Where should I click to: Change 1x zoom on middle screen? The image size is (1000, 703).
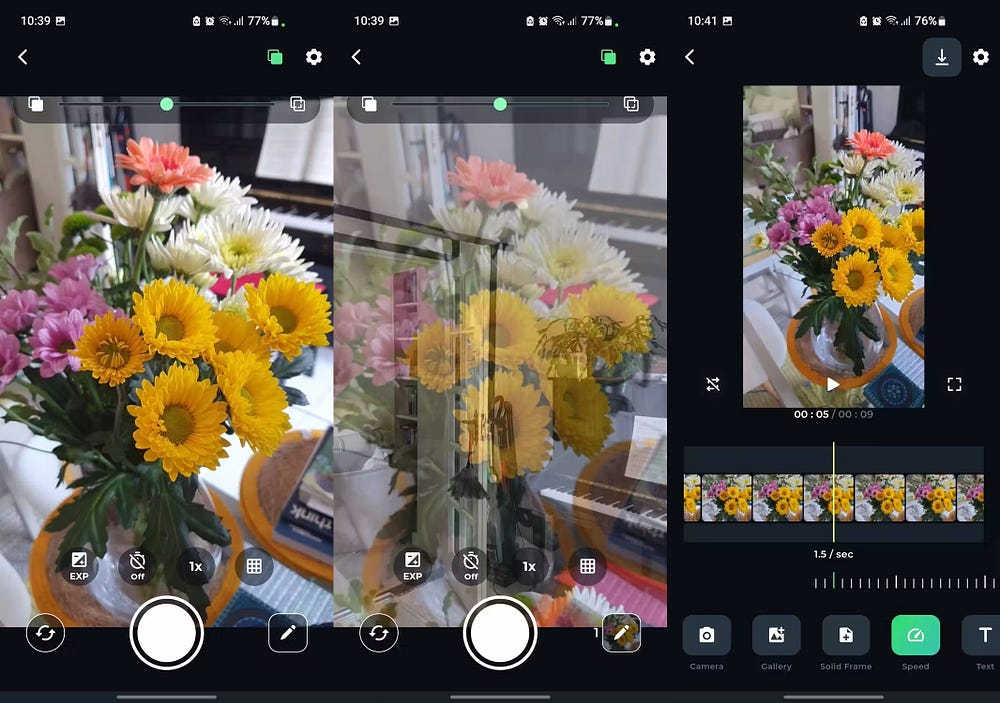[x=529, y=566]
